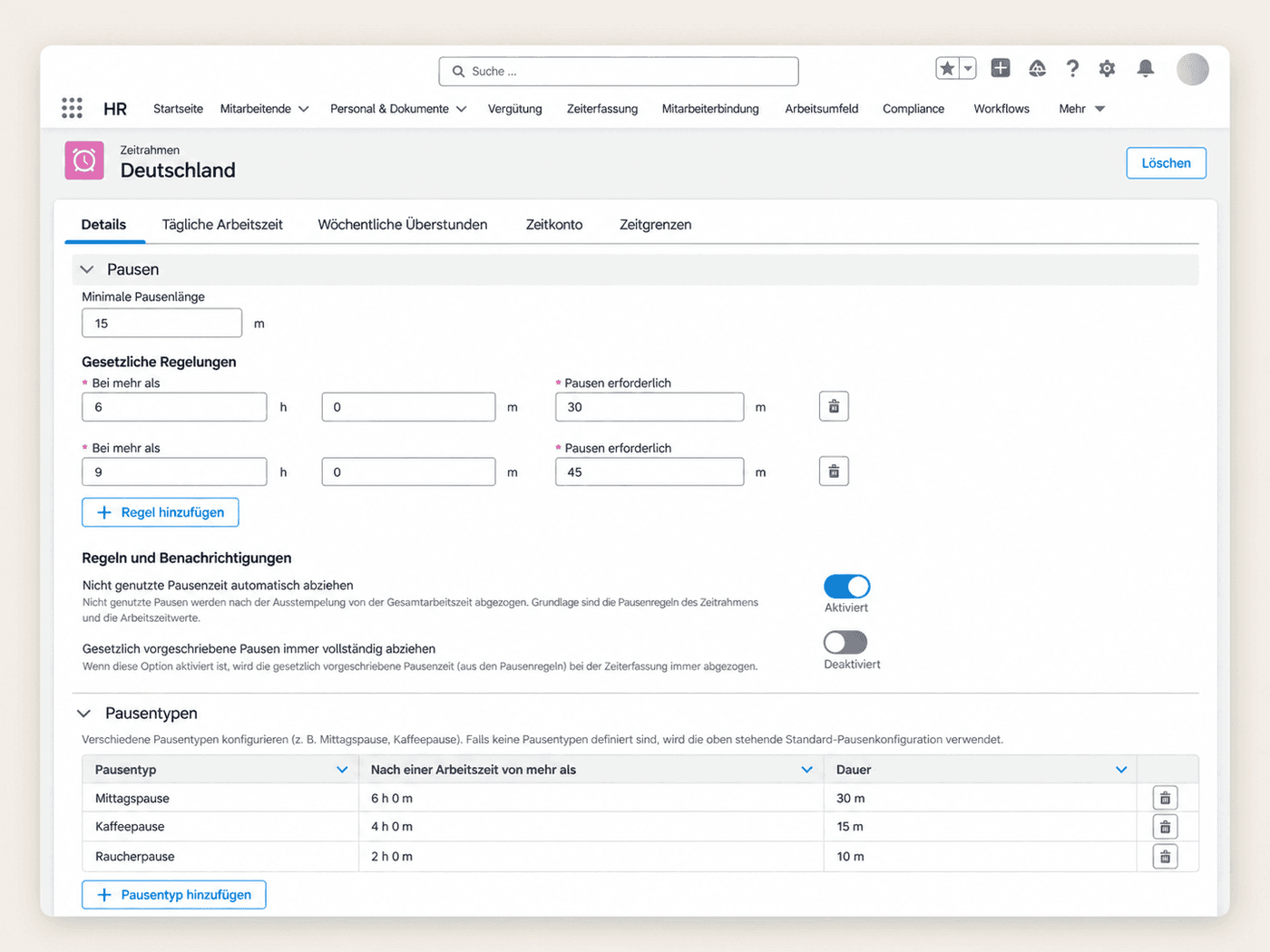Viewport: 1270px width, 952px height.
Task: Delete the 6 hour break rule
Action: [834, 406]
